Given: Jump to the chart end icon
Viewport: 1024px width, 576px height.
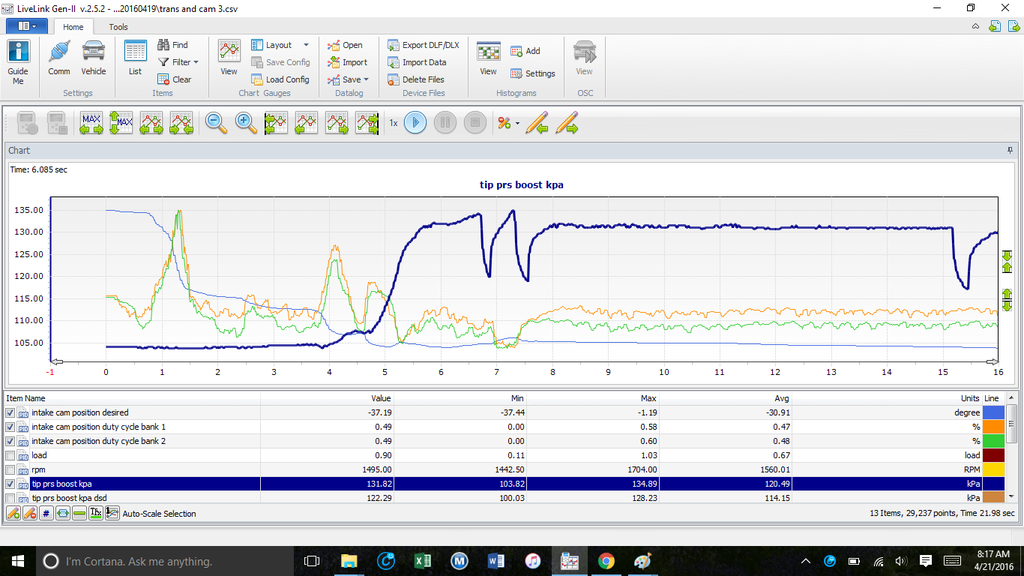Looking at the screenshot, I should (x=367, y=123).
